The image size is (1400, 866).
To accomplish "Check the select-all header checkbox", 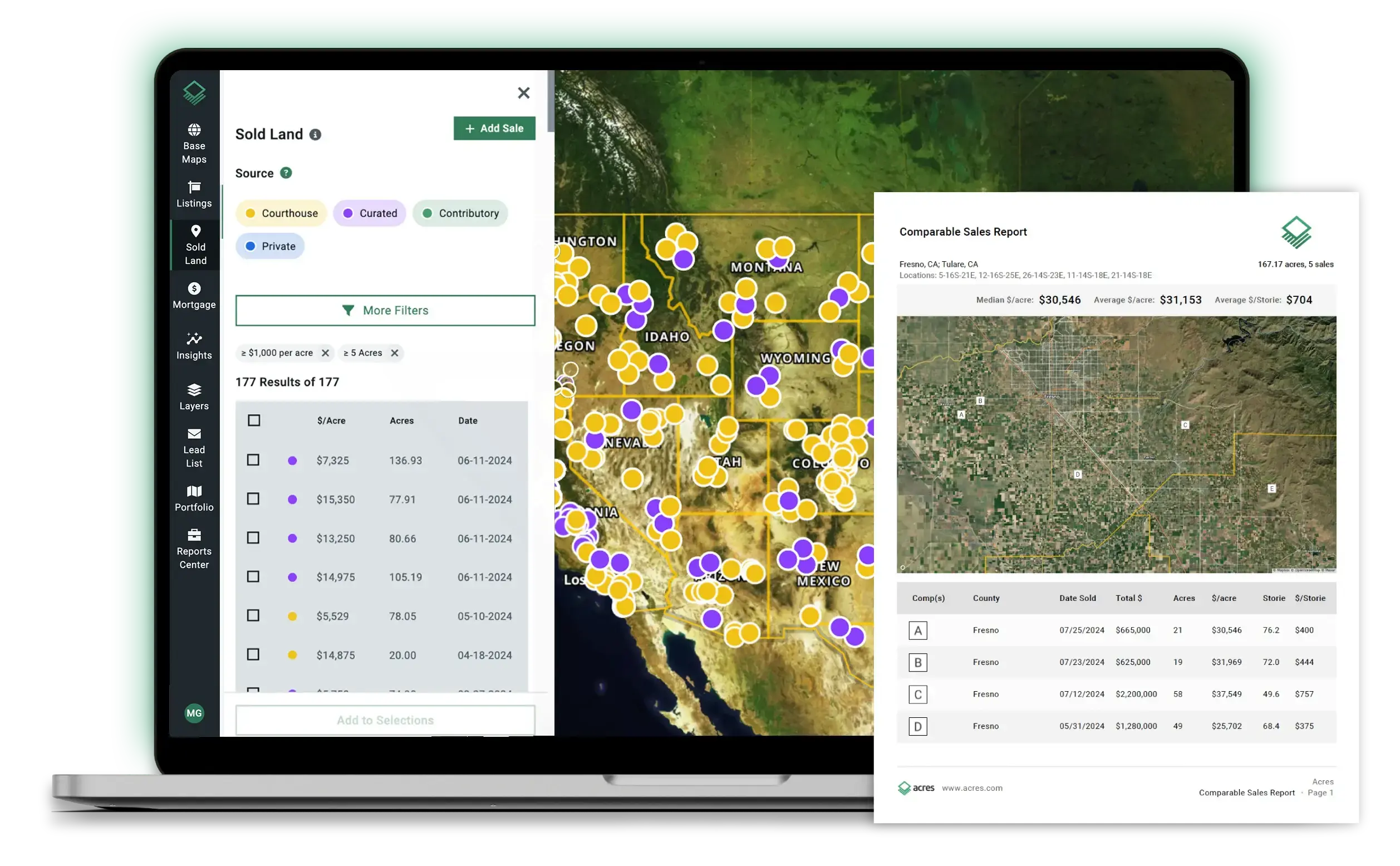I will (x=254, y=421).
